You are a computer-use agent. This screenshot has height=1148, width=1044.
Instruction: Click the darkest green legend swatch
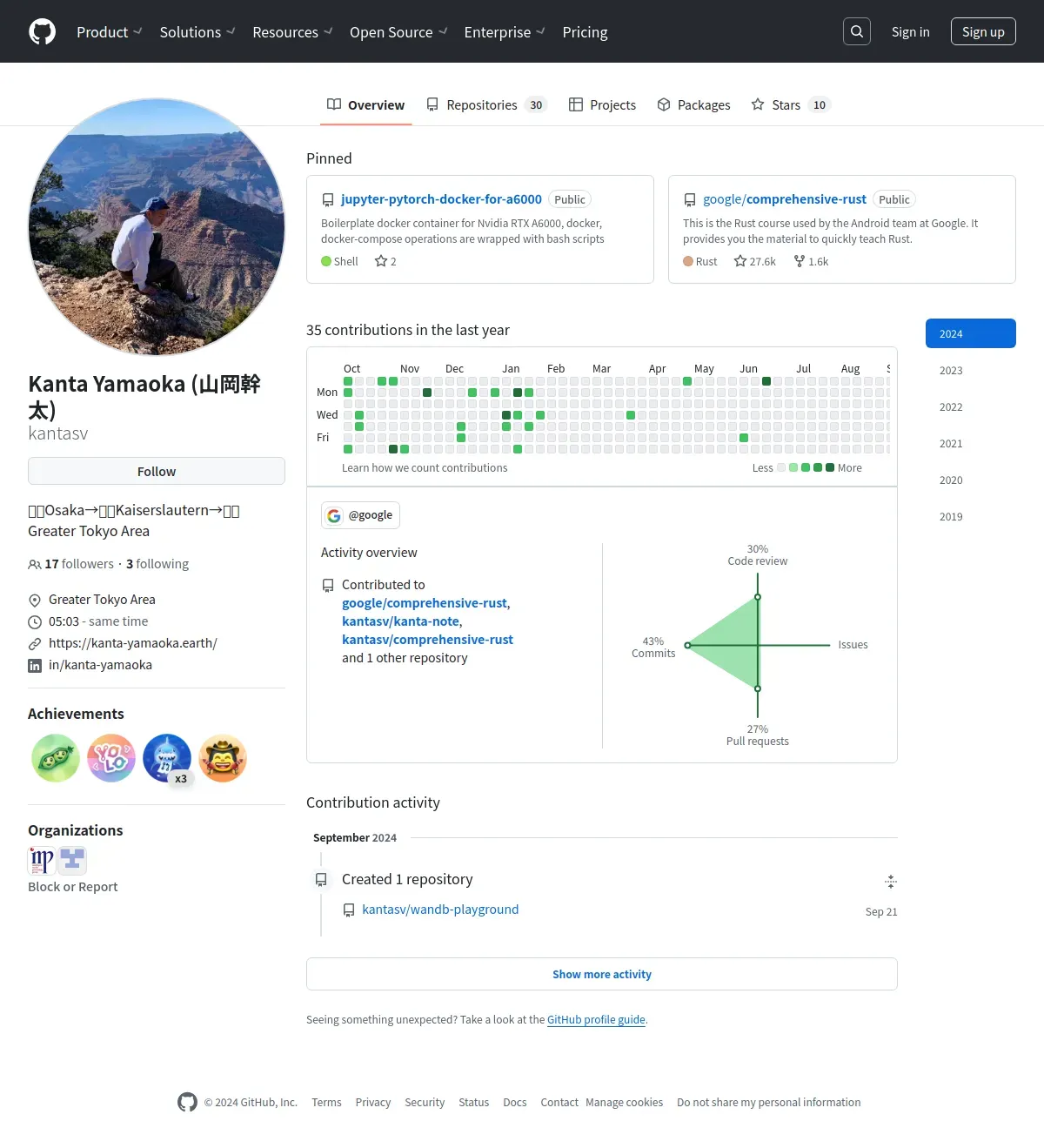[830, 467]
